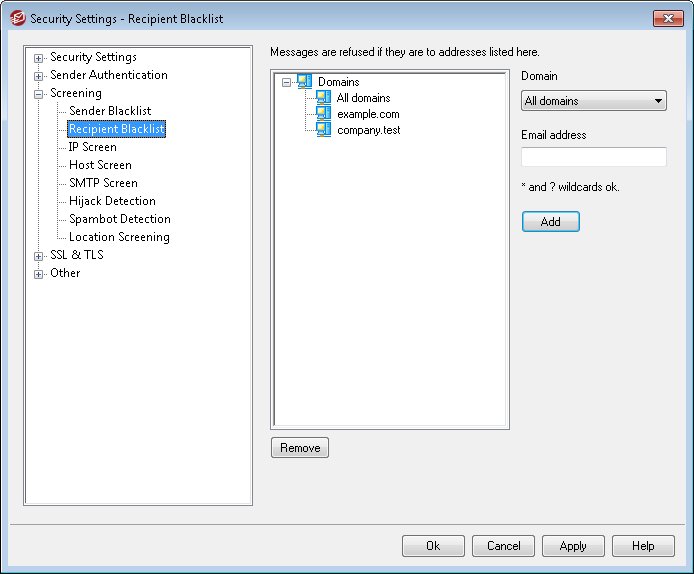The image size is (694, 574).
Task: Click the Email address input field
Action: point(594,157)
